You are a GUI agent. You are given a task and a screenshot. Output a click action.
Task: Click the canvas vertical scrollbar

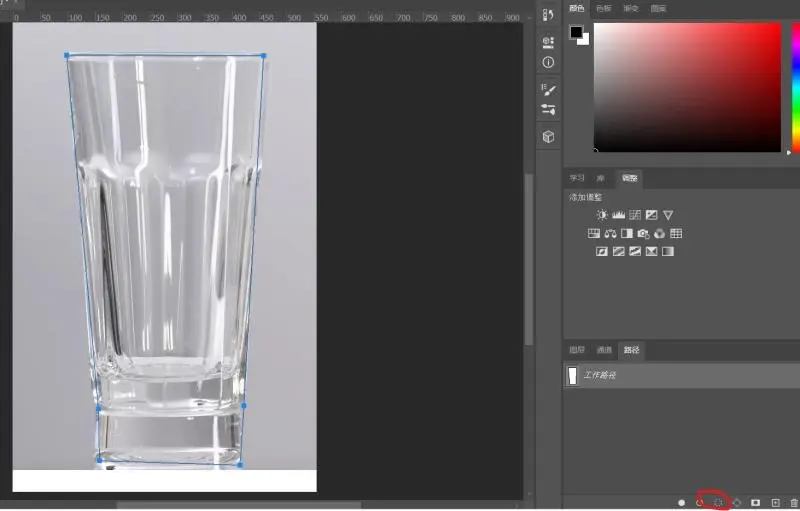tap(529, 260)
